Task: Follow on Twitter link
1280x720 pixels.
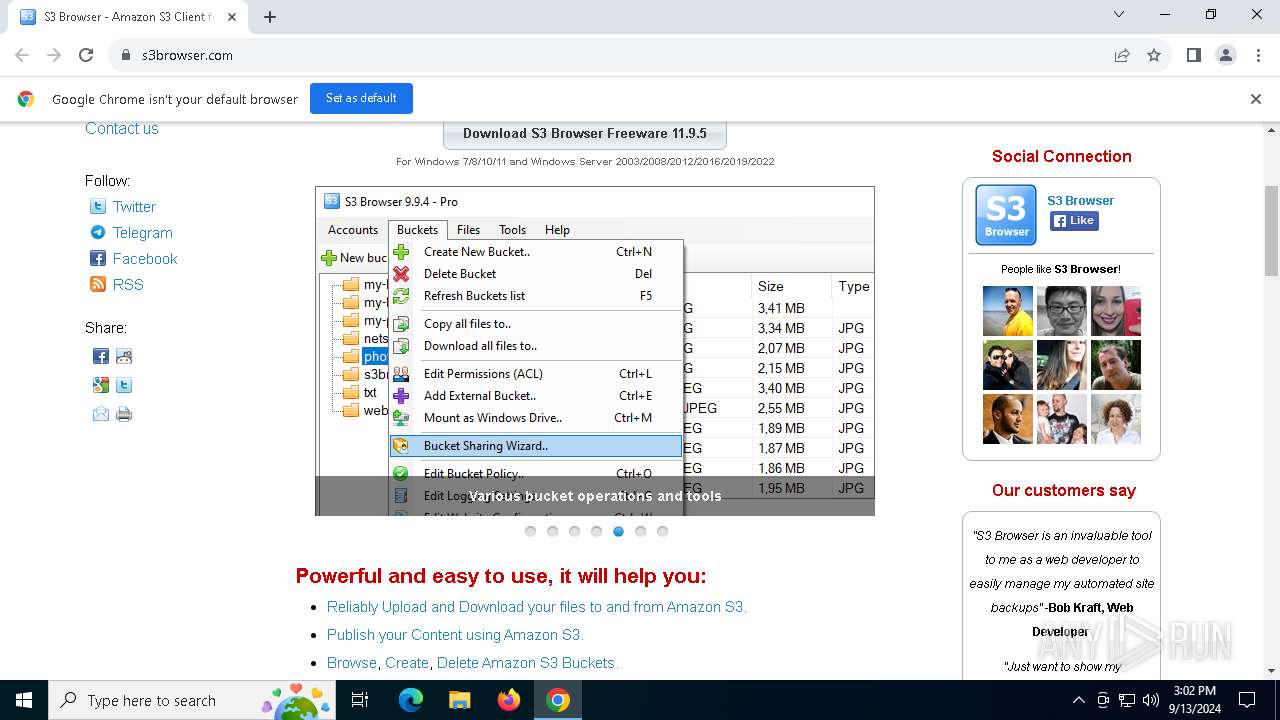Action: pyautogui.click(x=134, y=206)
